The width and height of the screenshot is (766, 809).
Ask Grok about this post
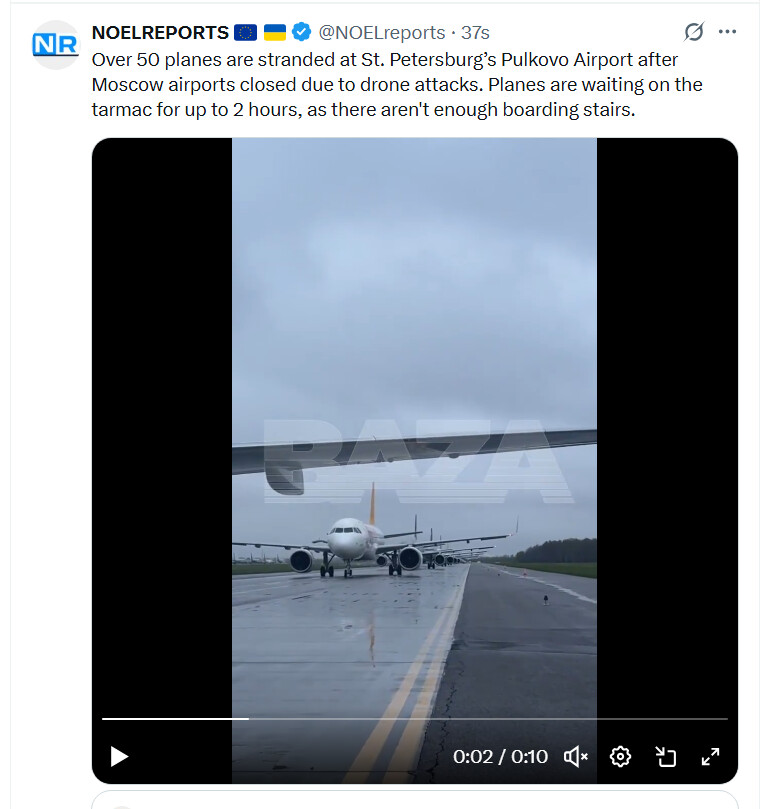click(694, 32)
